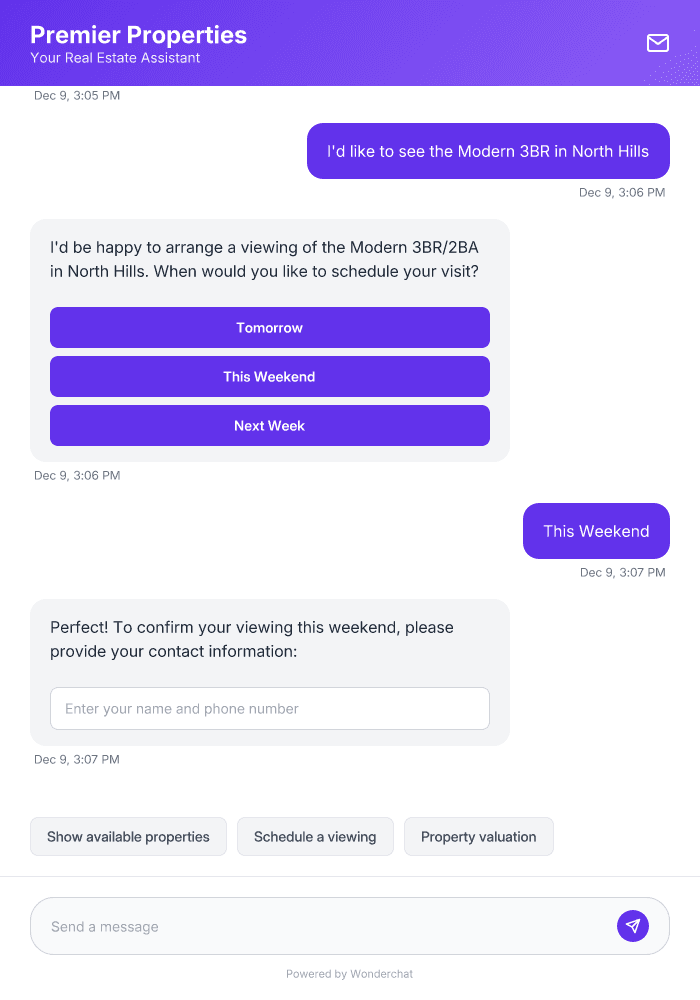Click the name and phone number field

point(270,708)
